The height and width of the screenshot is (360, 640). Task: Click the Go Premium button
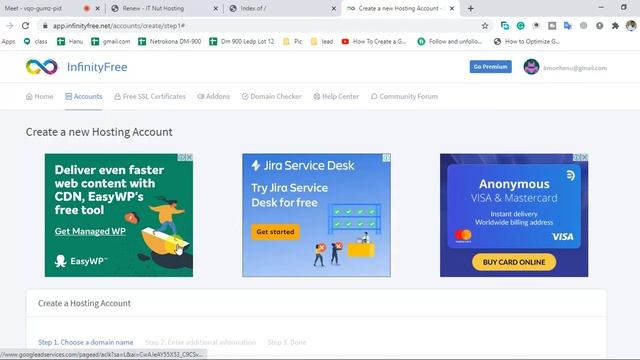click(x=490, y=67)
